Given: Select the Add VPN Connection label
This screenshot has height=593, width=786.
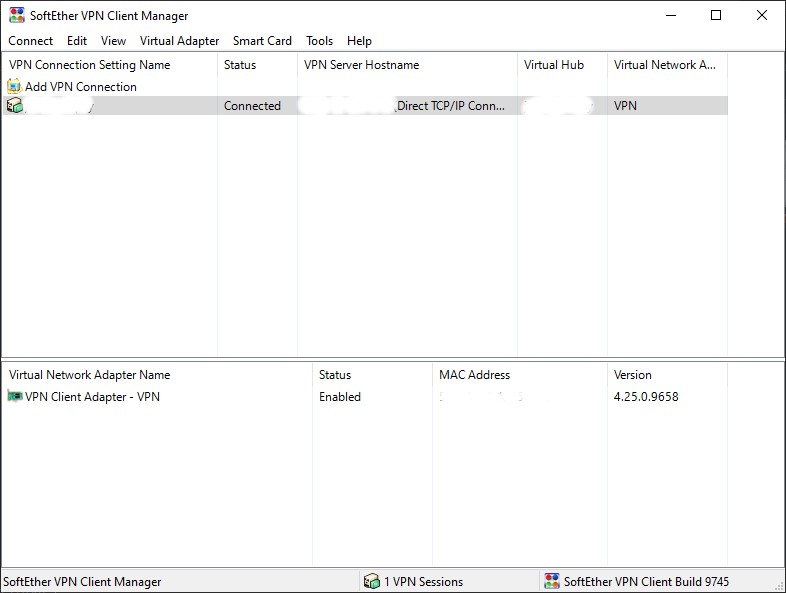Looking at the screenshot, I should [81, 87].
